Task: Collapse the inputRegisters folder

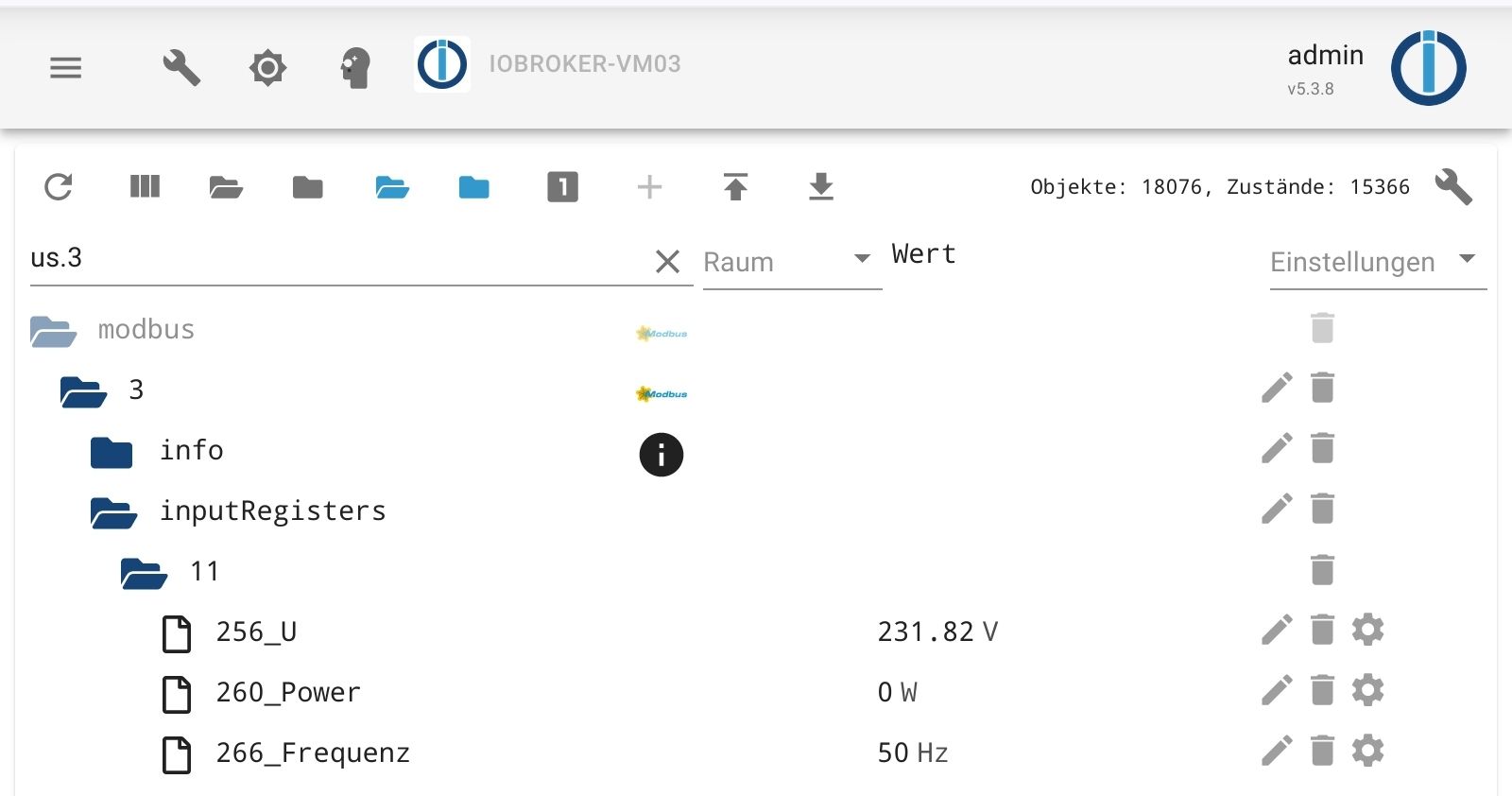Action: click(x=113, y=511)
